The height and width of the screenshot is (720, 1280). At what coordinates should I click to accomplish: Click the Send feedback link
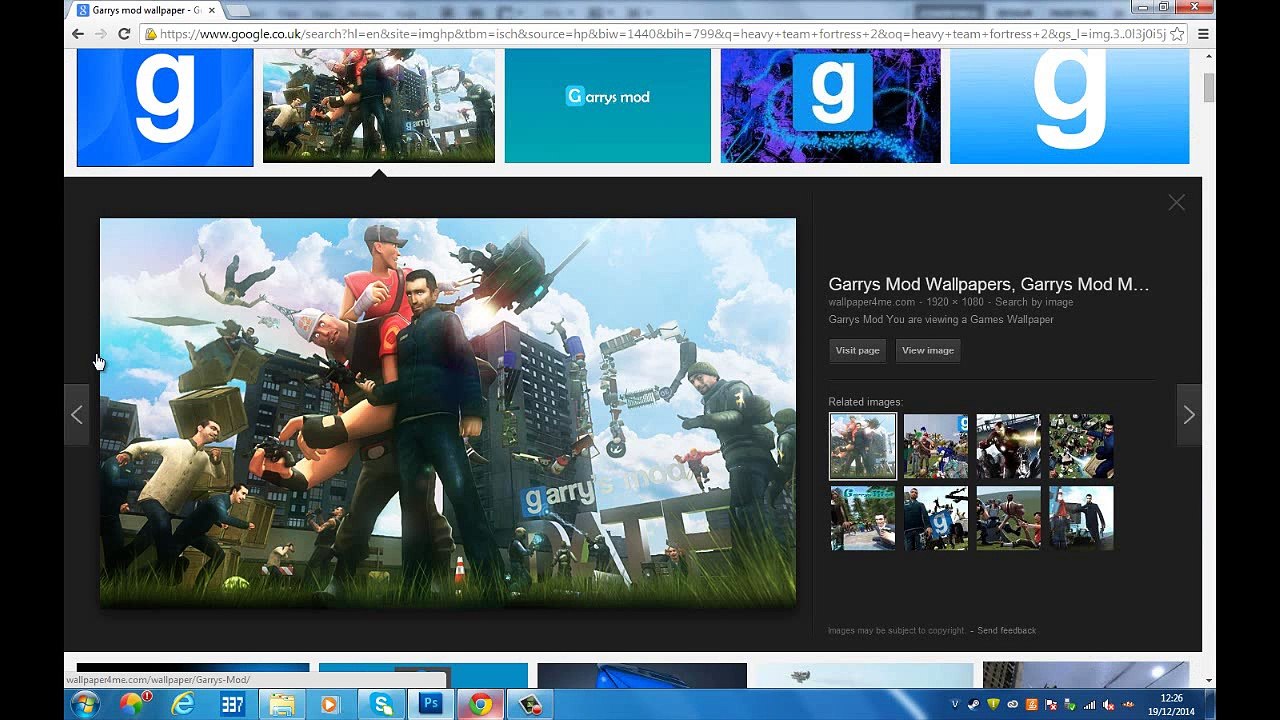point(1006,630)
